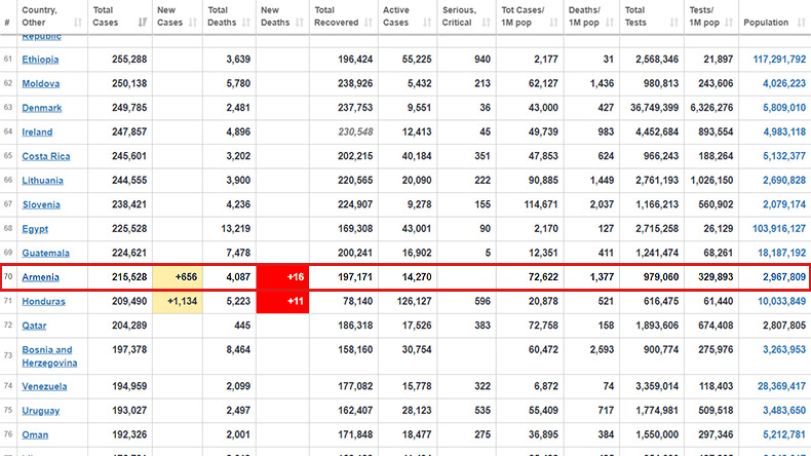Open the Qatar country link
Image resolution: width=811 pixels, height=456 pixels.
[x=34, y=326]
